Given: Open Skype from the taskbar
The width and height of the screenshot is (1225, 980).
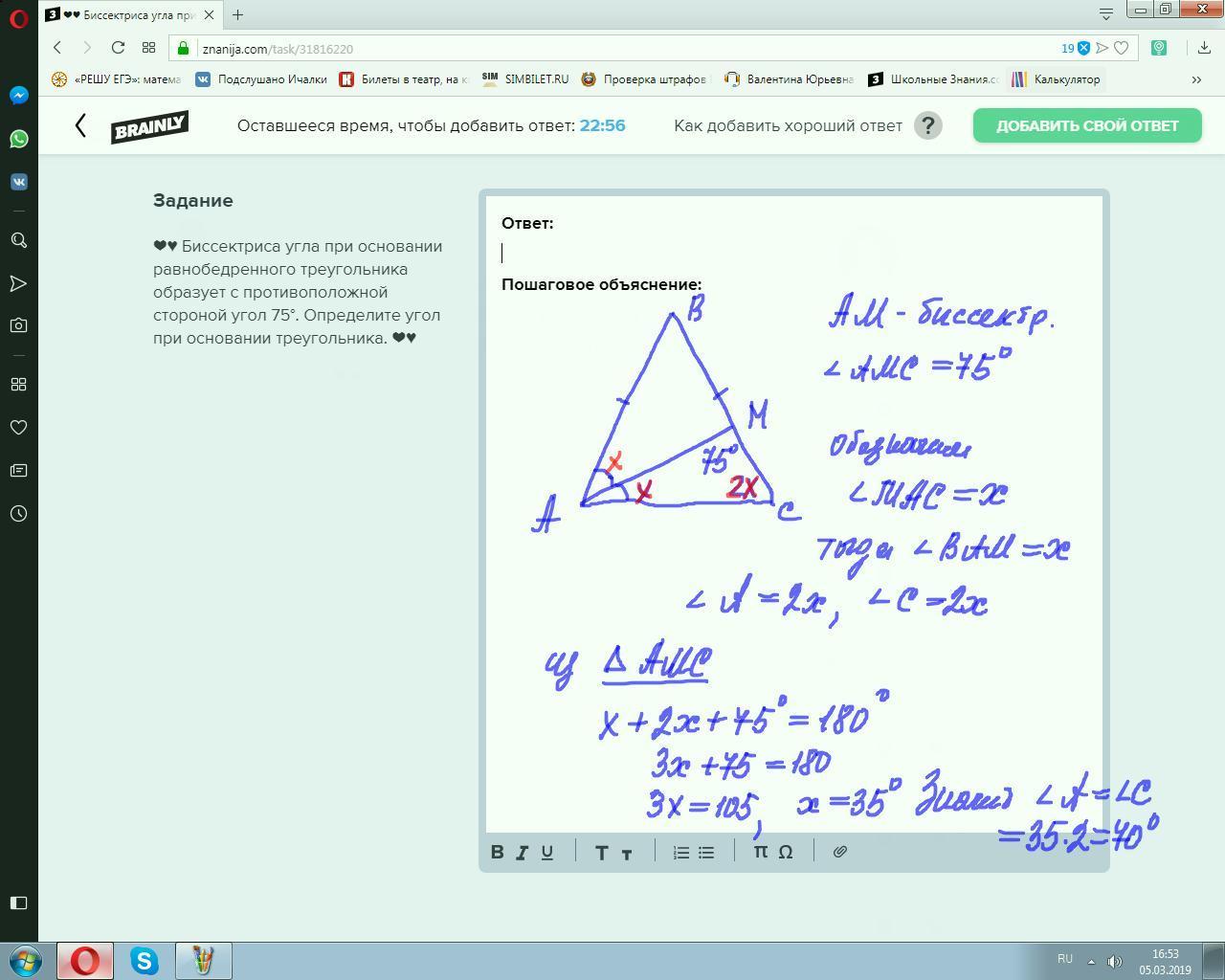Looking at the screenshot, I should (x=145, y=961).
